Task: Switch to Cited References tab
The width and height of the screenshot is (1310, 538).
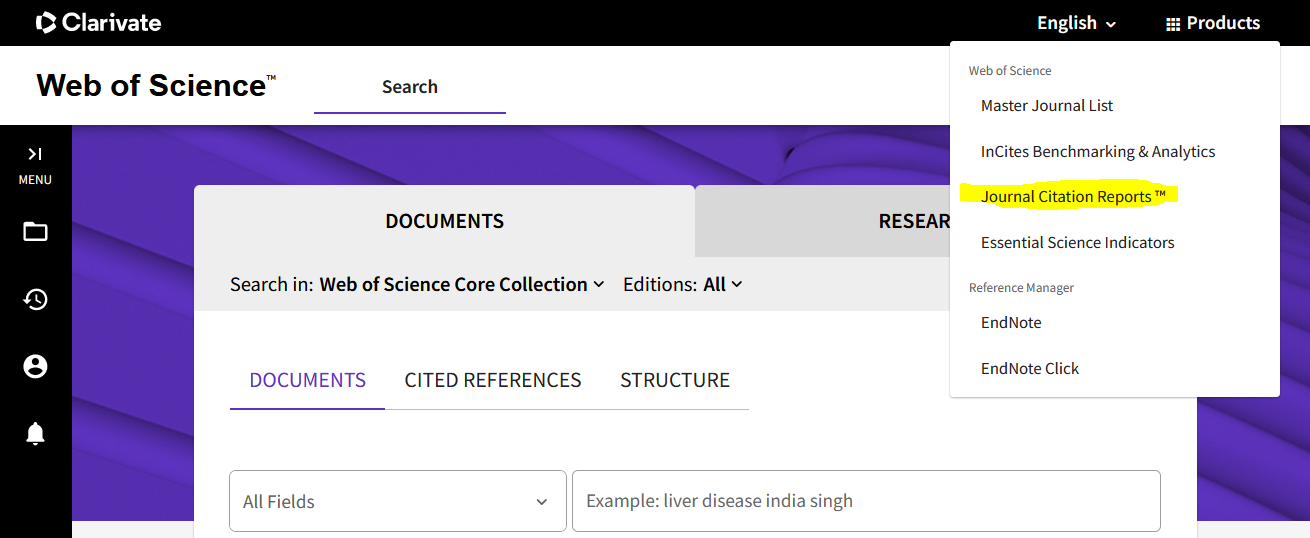Action: point(493,380)
